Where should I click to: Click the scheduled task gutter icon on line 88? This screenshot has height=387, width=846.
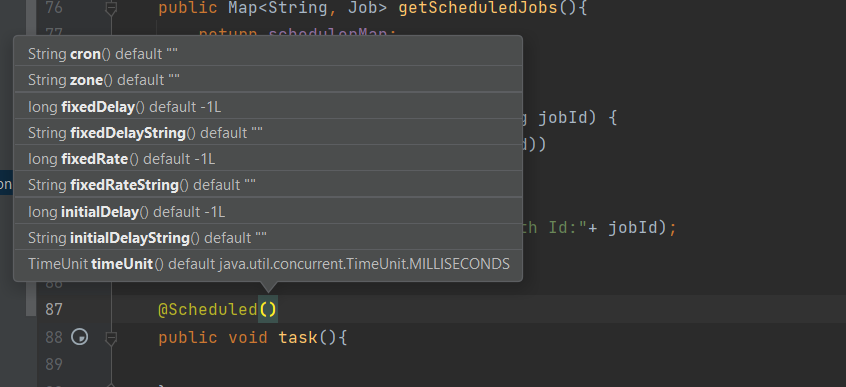[80, 337]
